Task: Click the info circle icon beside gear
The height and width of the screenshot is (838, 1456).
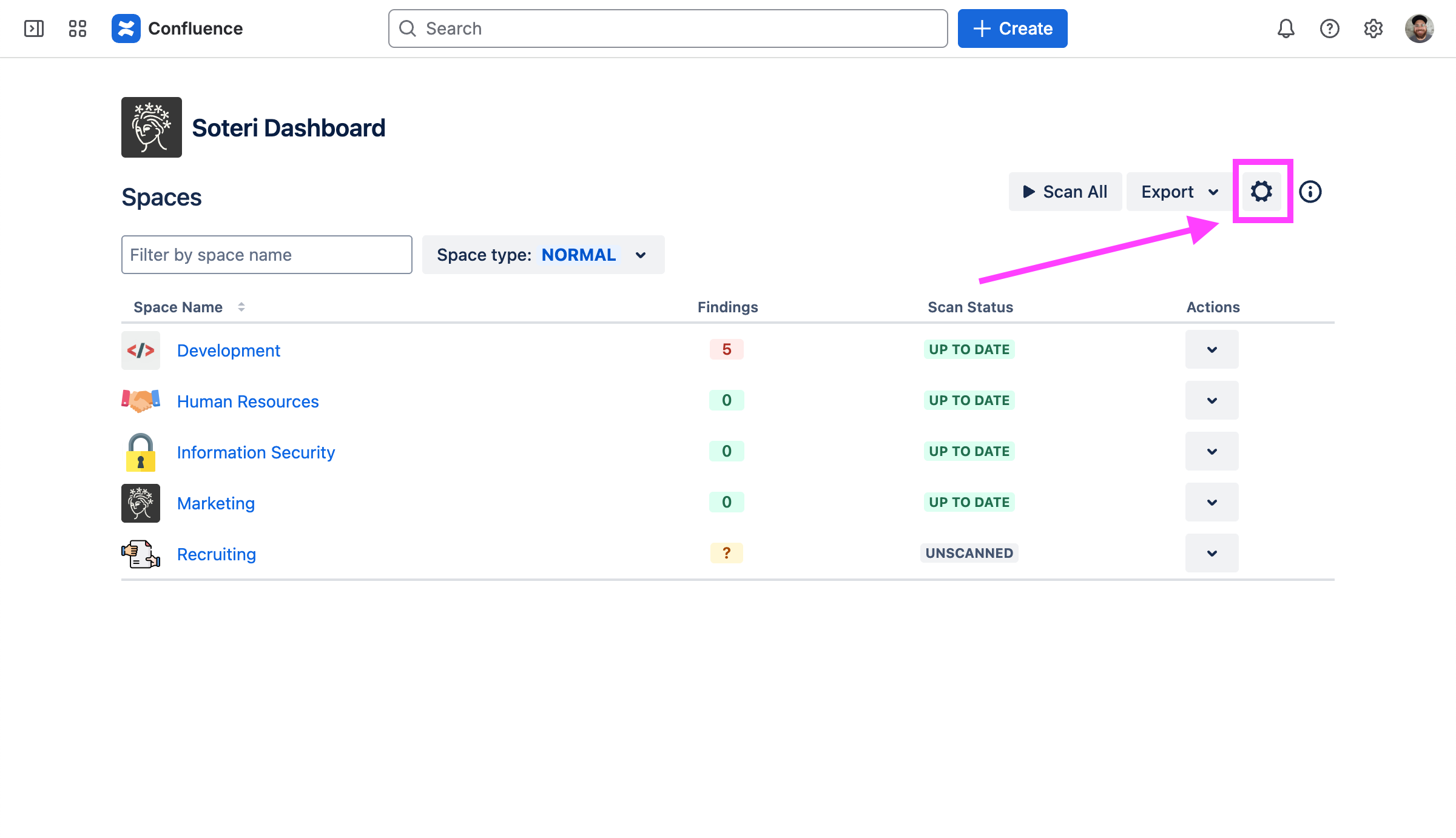Action: click(x=1310, y=192)
